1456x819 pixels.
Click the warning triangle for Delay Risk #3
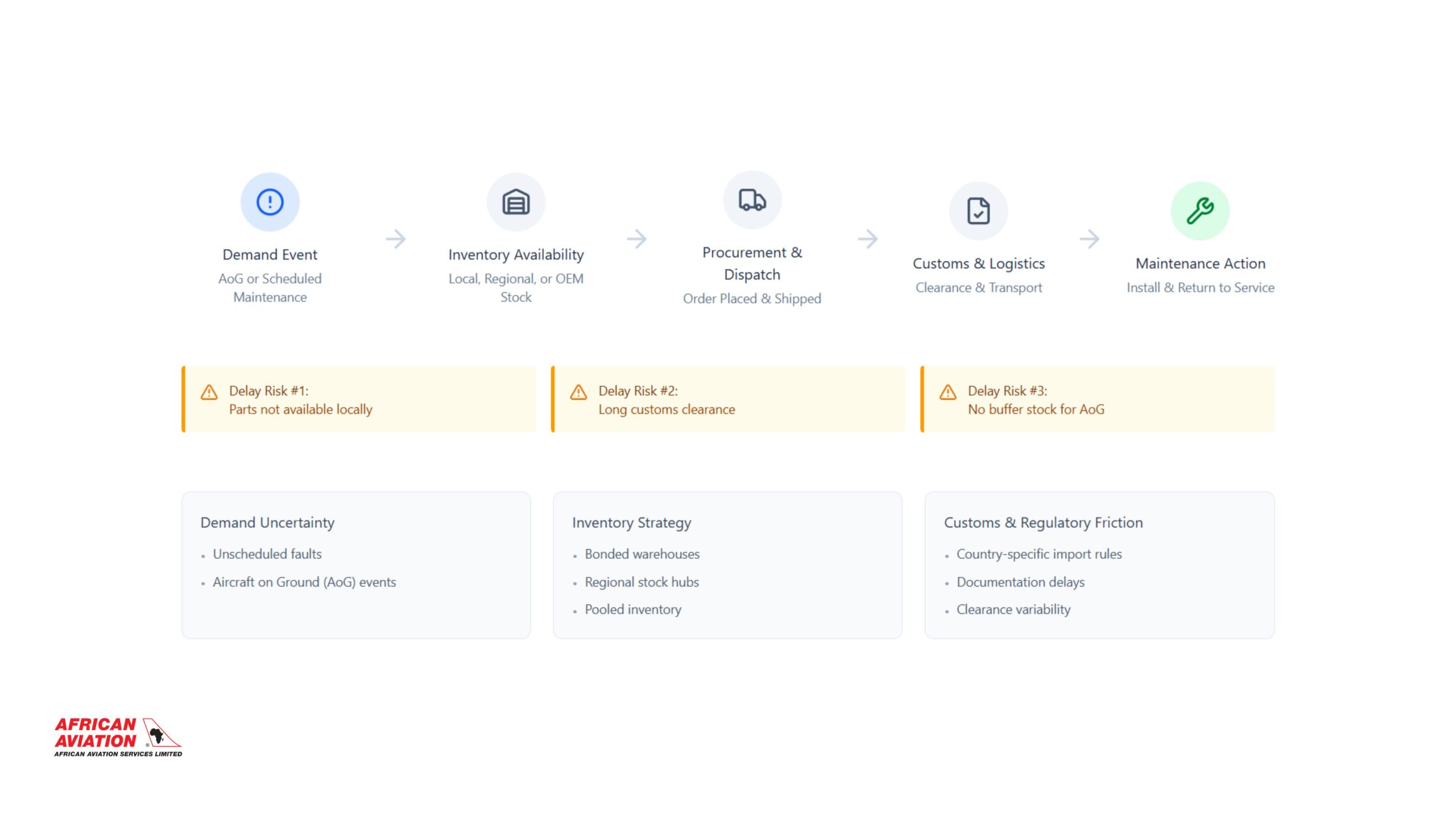(948, 392)
